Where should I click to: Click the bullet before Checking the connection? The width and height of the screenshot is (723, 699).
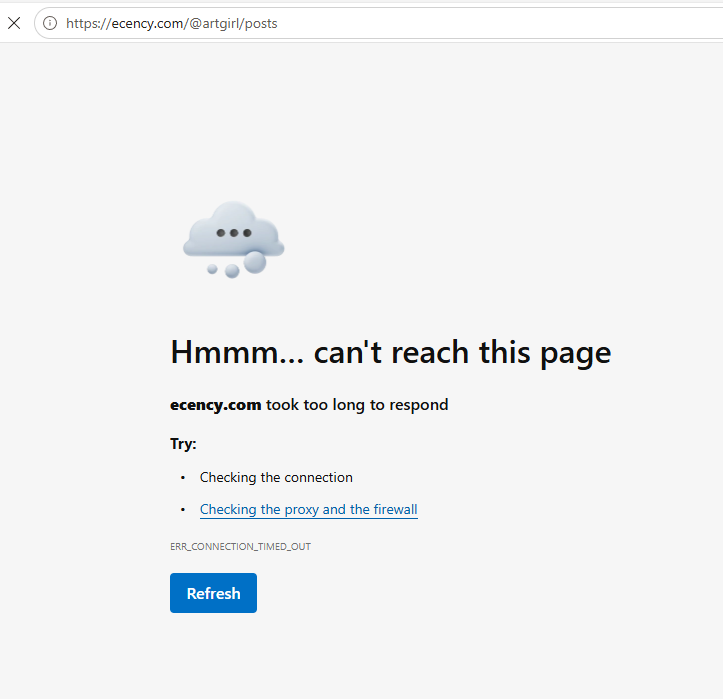click(x=183, y=478)
